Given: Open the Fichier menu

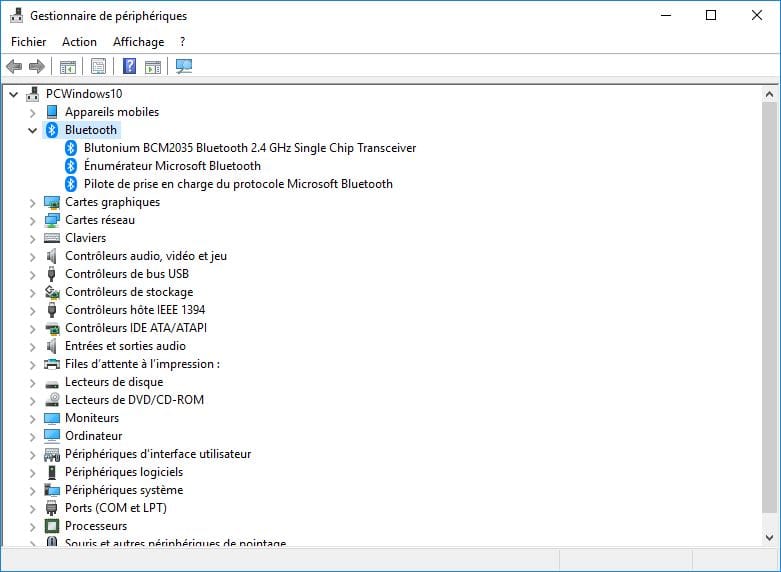Looking at the screenshot, I should click(x=28, y=42).
